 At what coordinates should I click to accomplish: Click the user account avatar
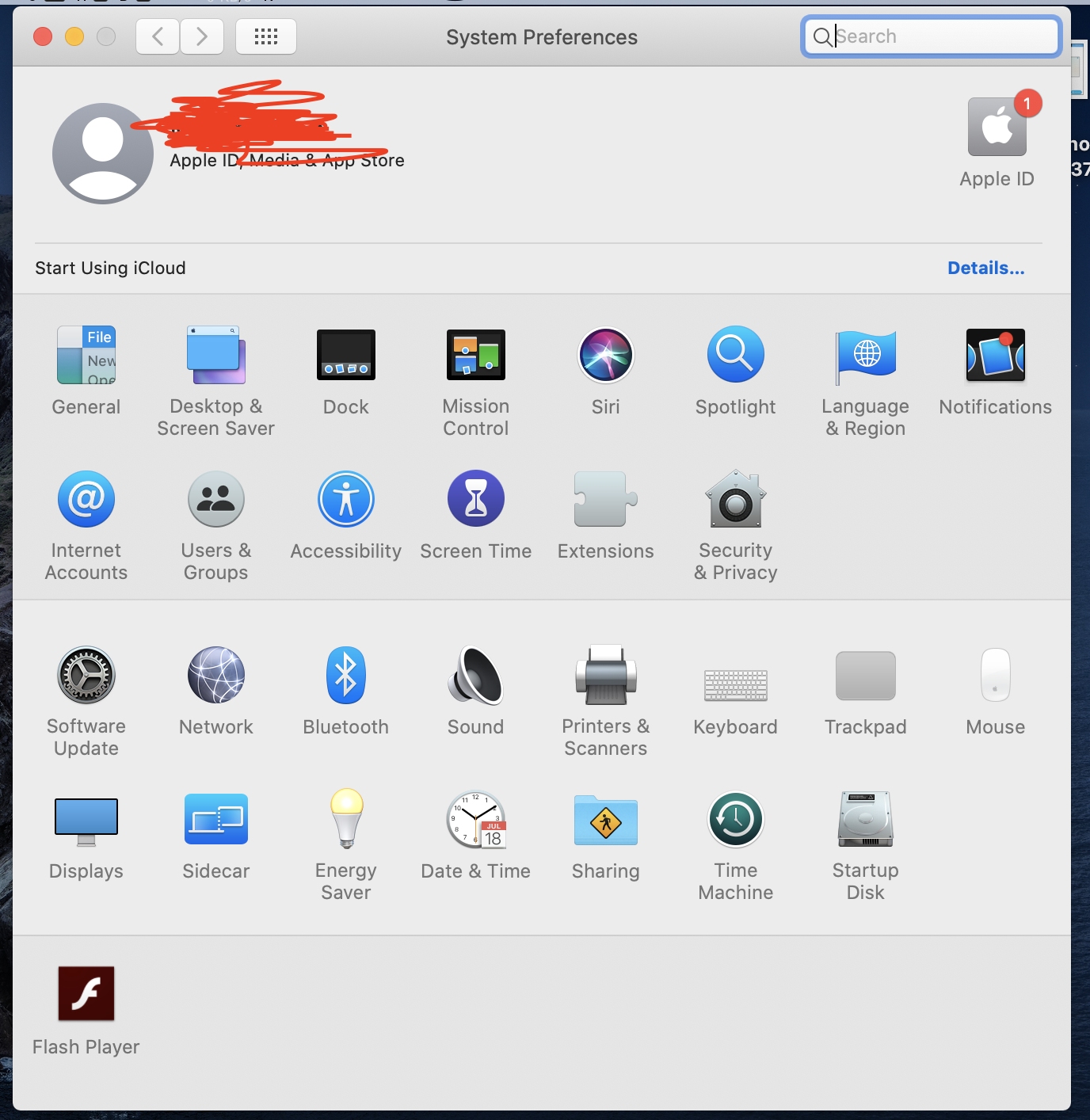[103, 154]
